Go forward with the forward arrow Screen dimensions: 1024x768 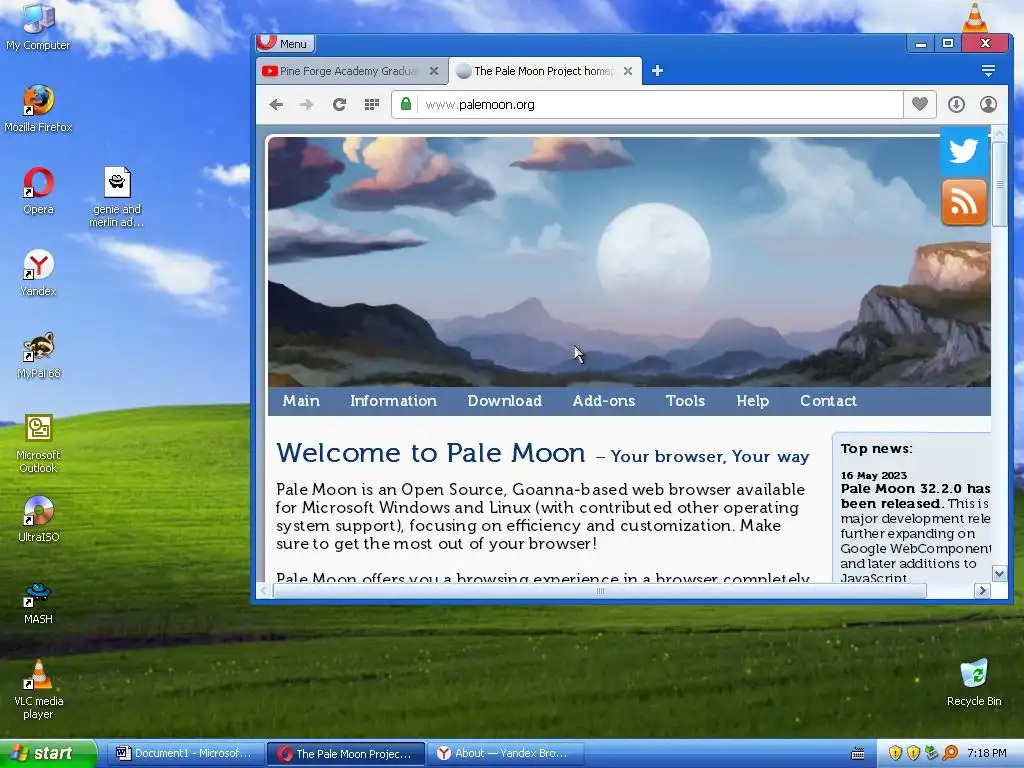[307, 104]
